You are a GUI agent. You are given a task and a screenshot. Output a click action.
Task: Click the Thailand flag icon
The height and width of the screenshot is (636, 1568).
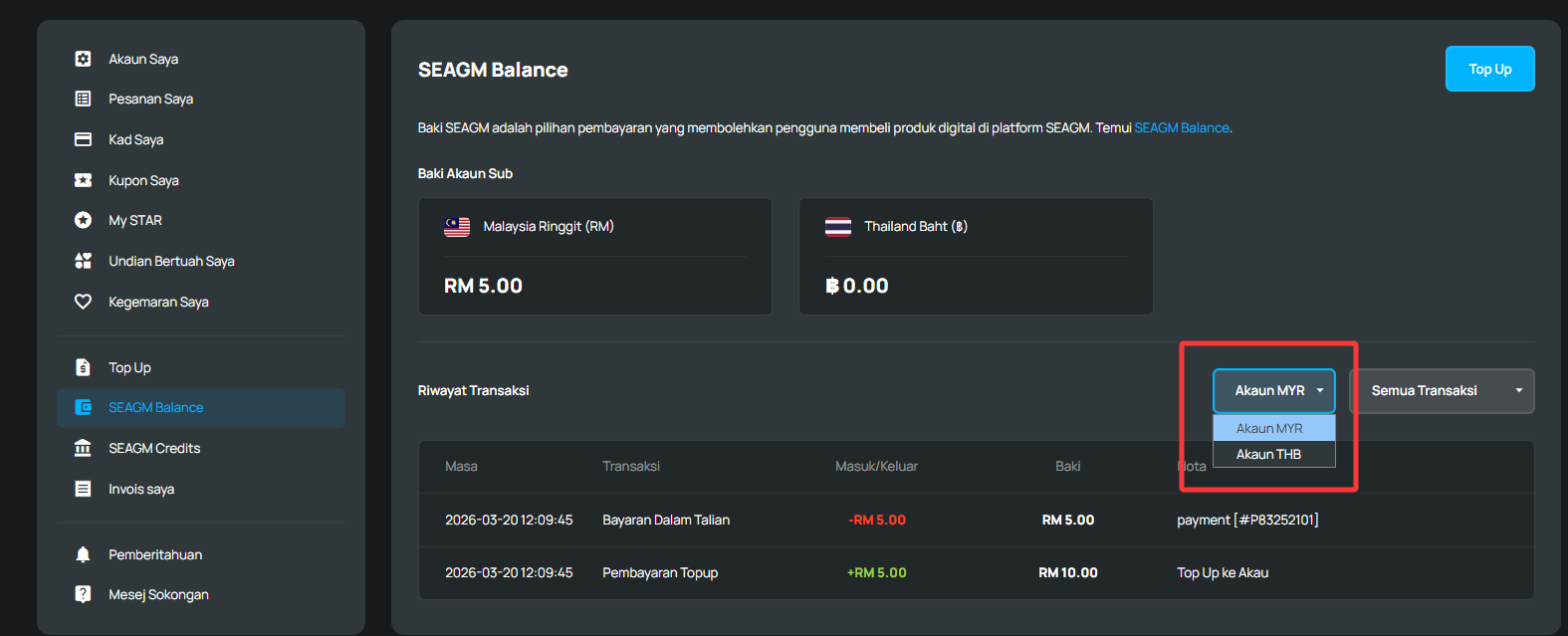(838, 227)
